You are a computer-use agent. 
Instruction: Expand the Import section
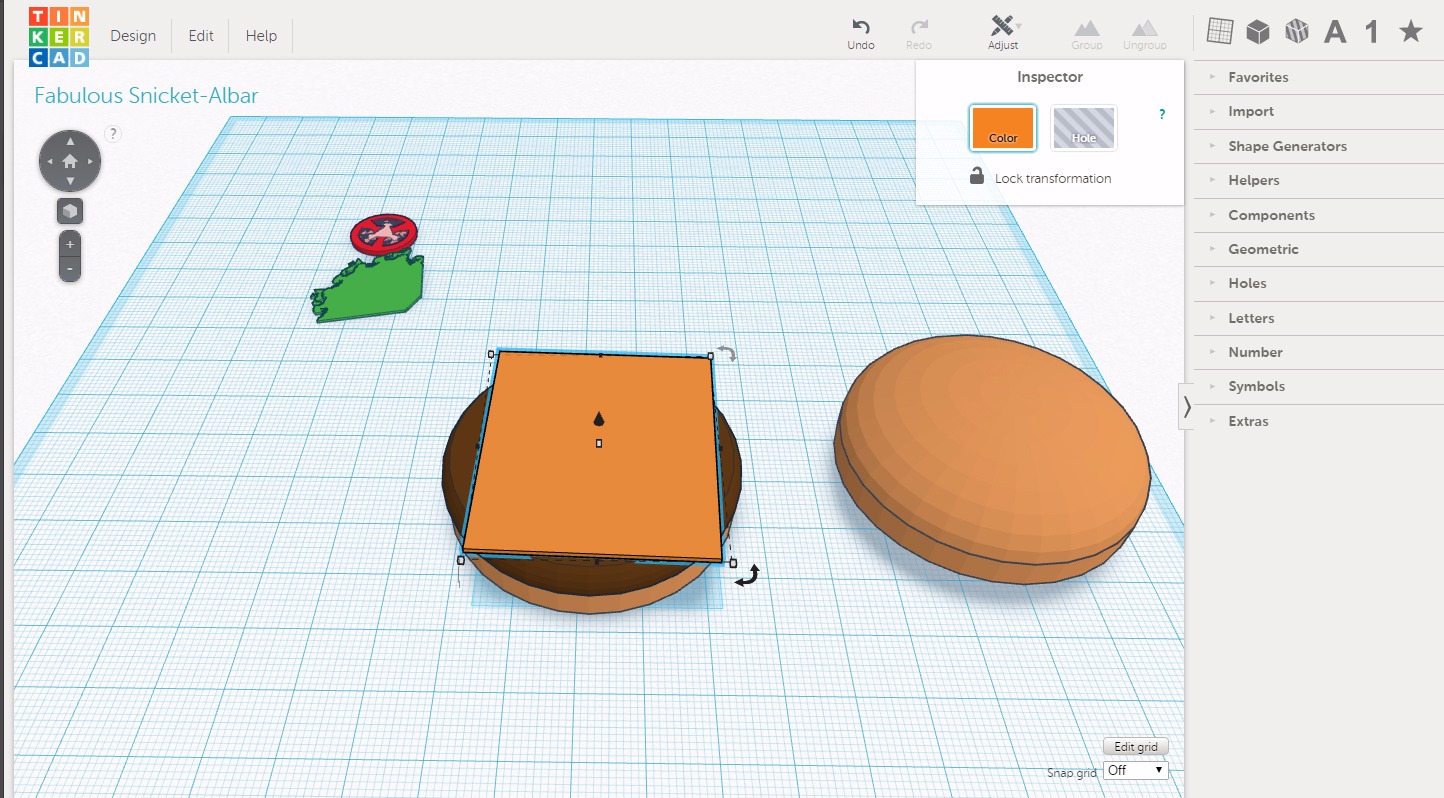click(1319, 111)
